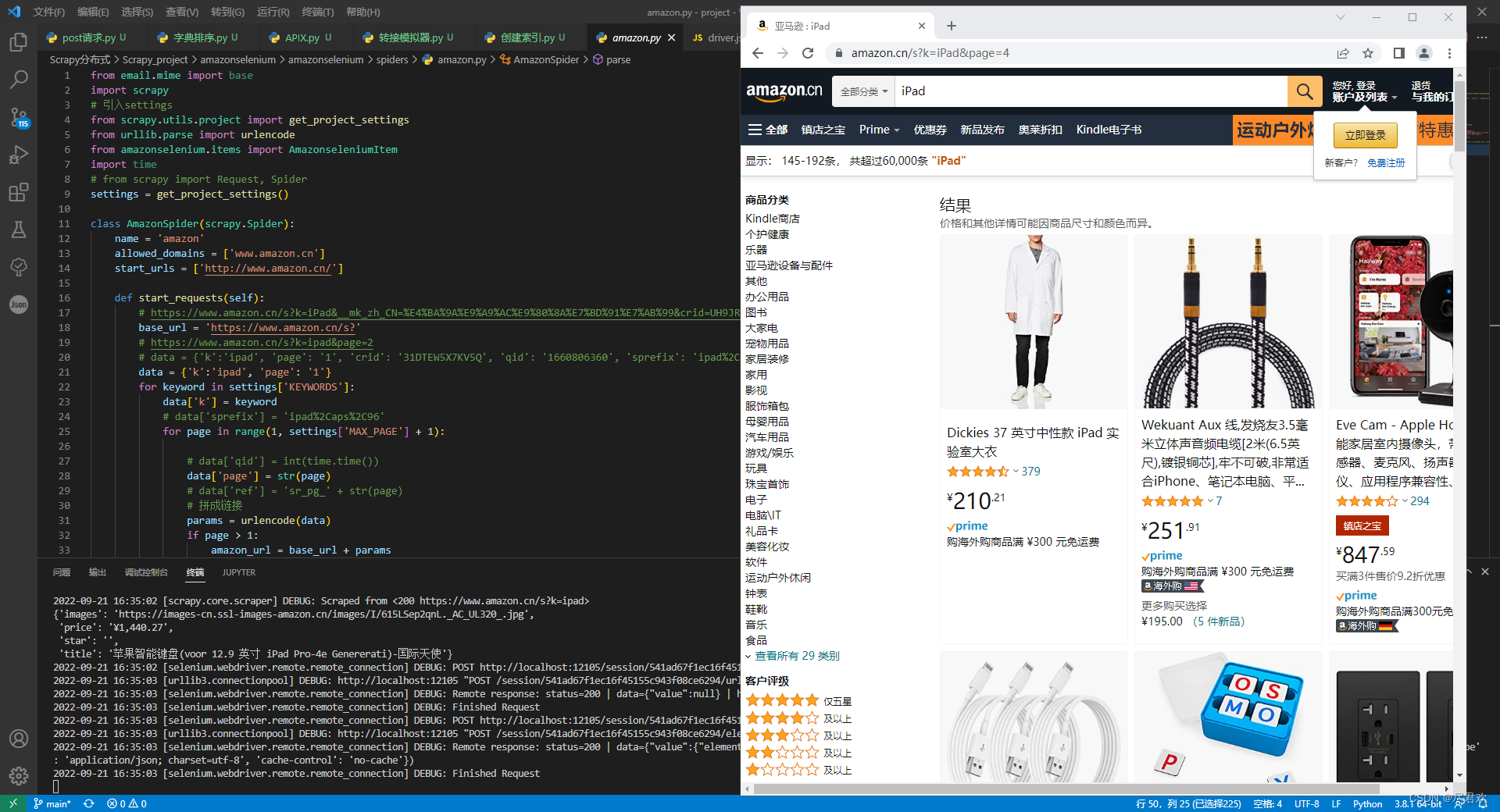Reload the Amazon page in Chrome
Screen dimensions: 1500x812
(808, 53)
